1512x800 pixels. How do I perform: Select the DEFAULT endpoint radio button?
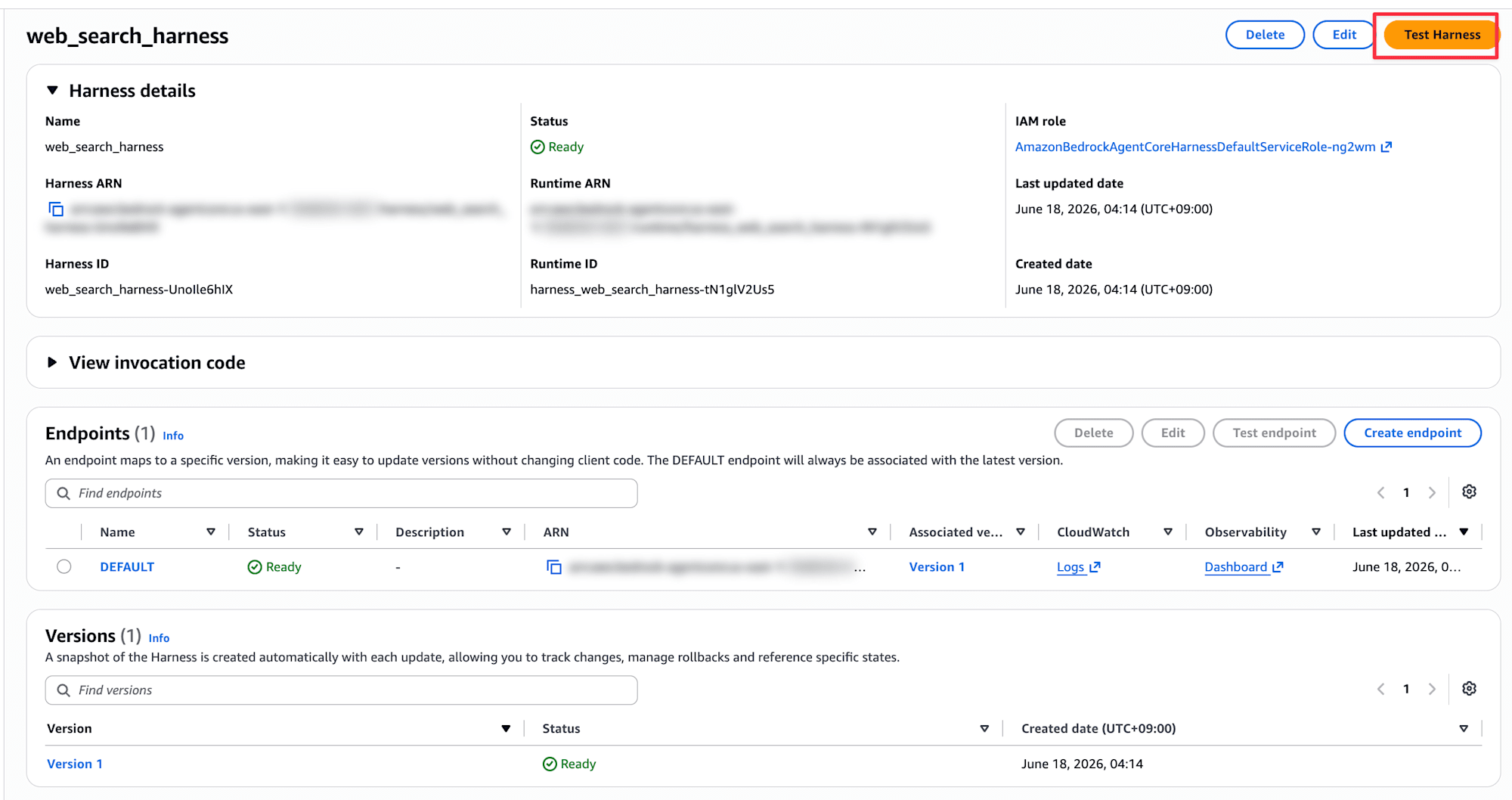point(64,567)
